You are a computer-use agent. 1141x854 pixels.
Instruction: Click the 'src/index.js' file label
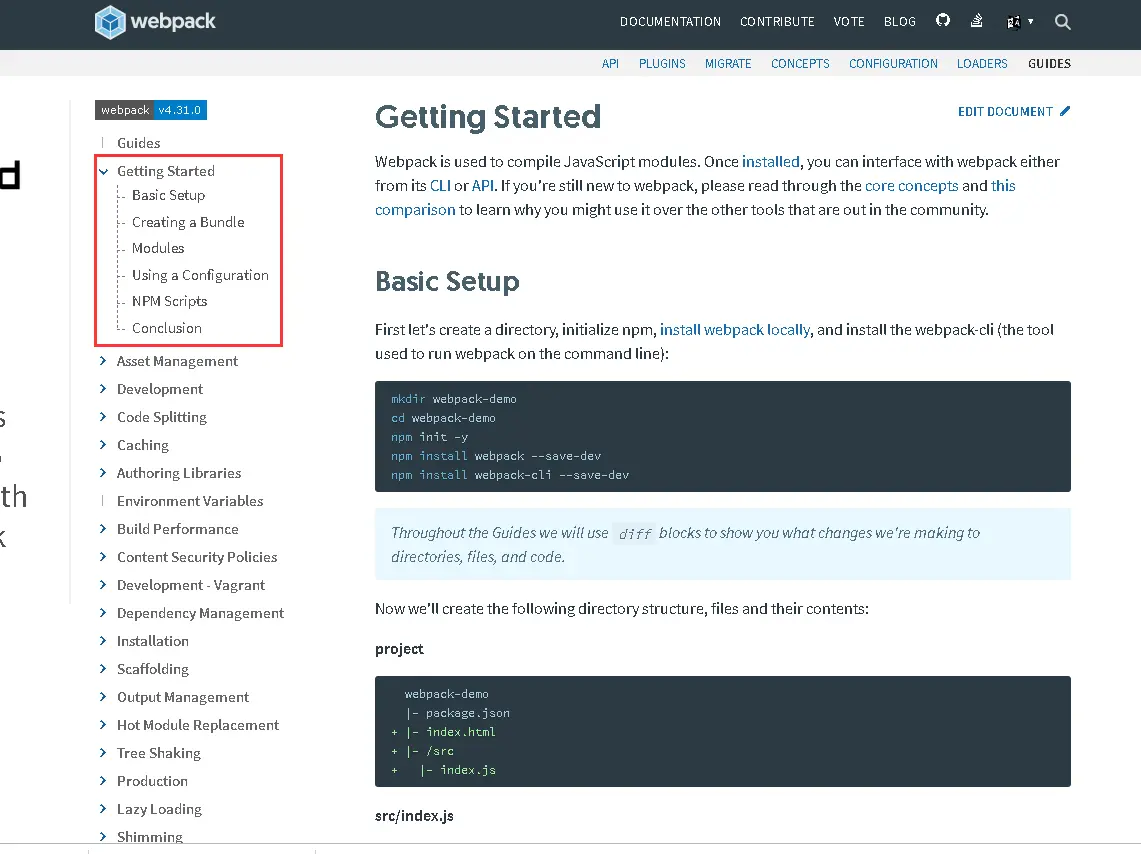point(414,816)
